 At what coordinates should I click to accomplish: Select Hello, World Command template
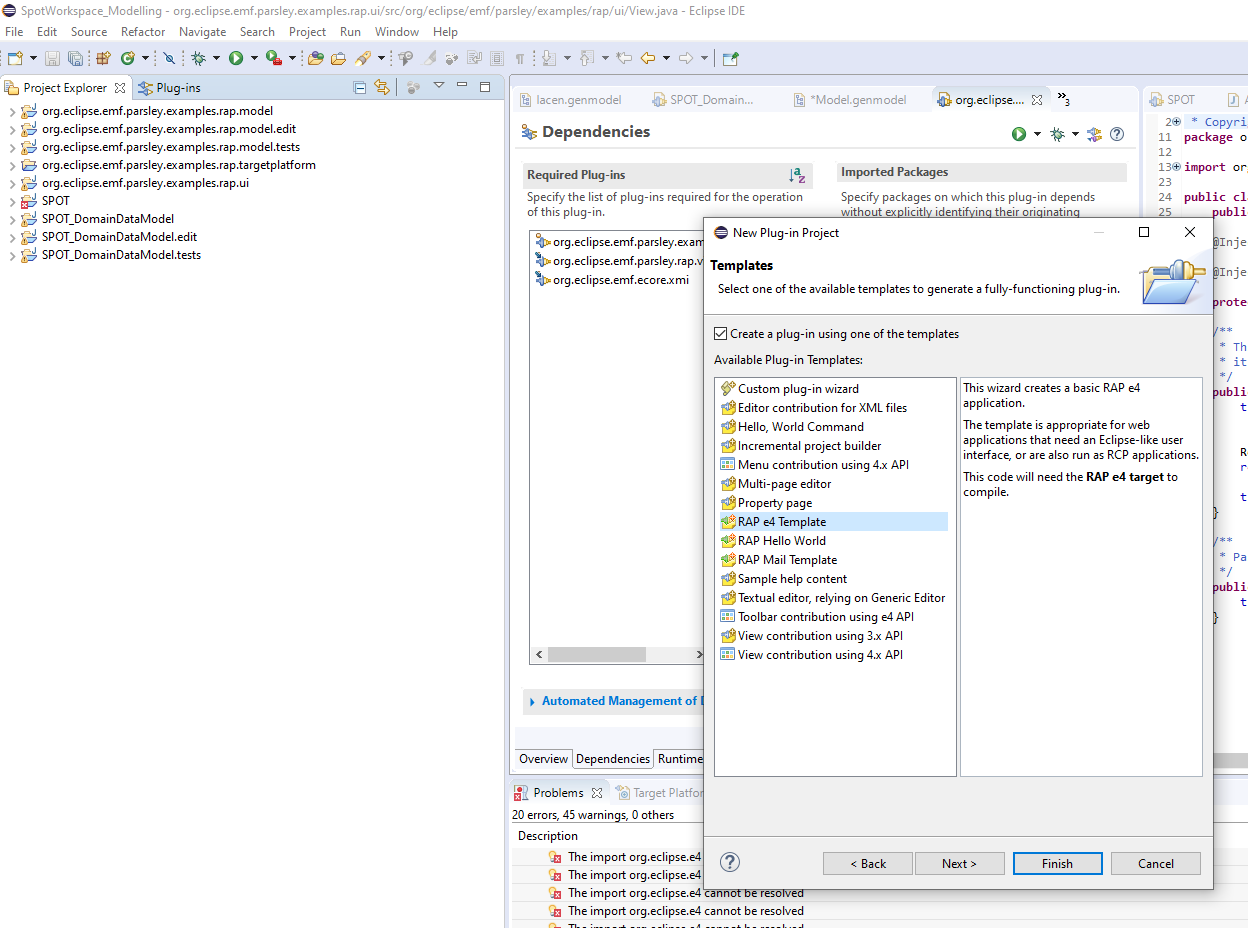point(800,427)
